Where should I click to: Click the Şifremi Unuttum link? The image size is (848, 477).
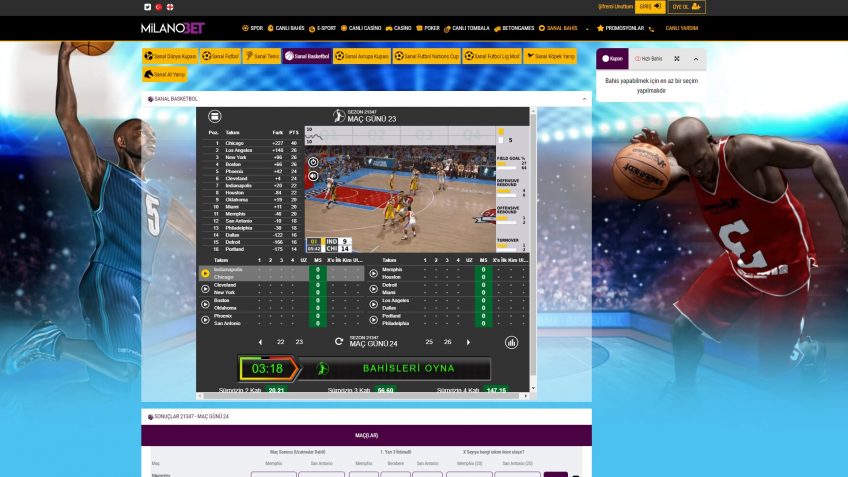[x=615, y=7]
